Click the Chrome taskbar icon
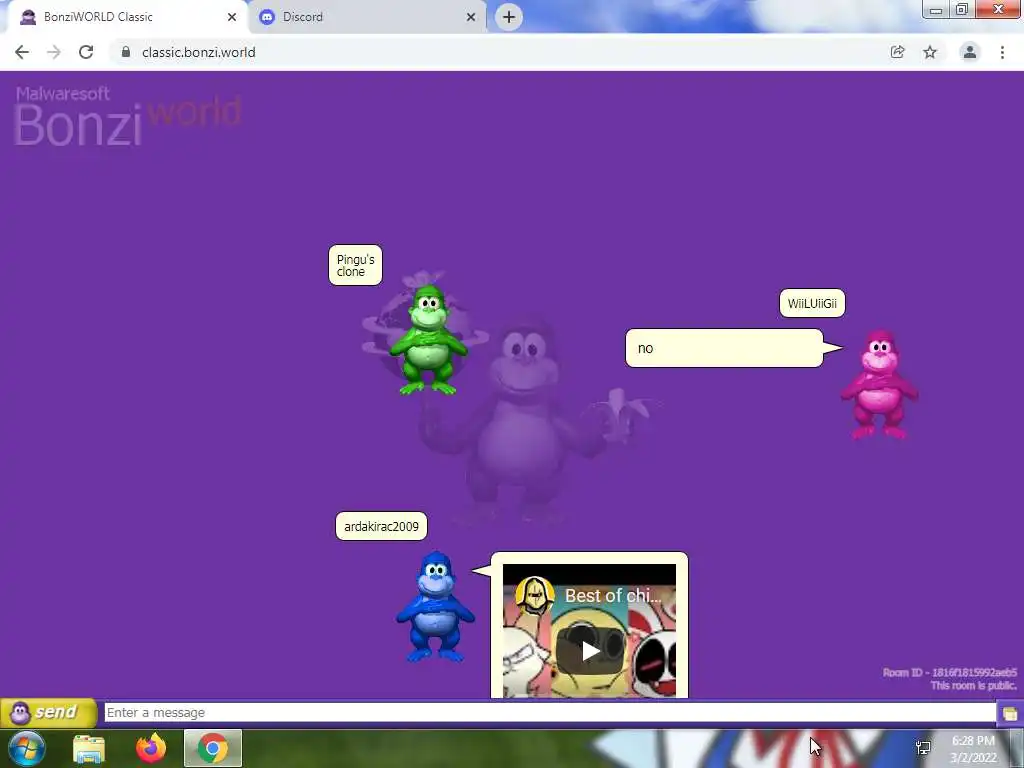 [213, 748]
